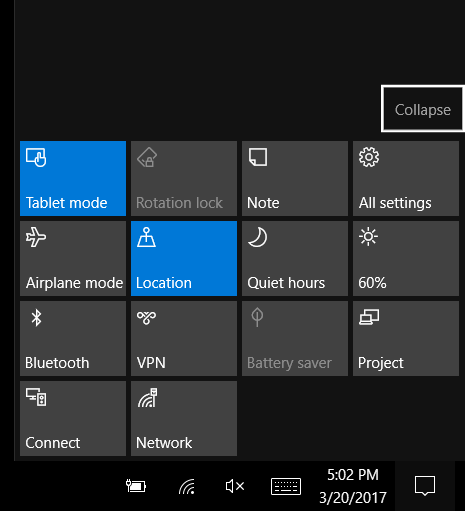Turn off Tablet mode tile
The image size is (465, 514).
pyautogui.click(x=73, y=178)
